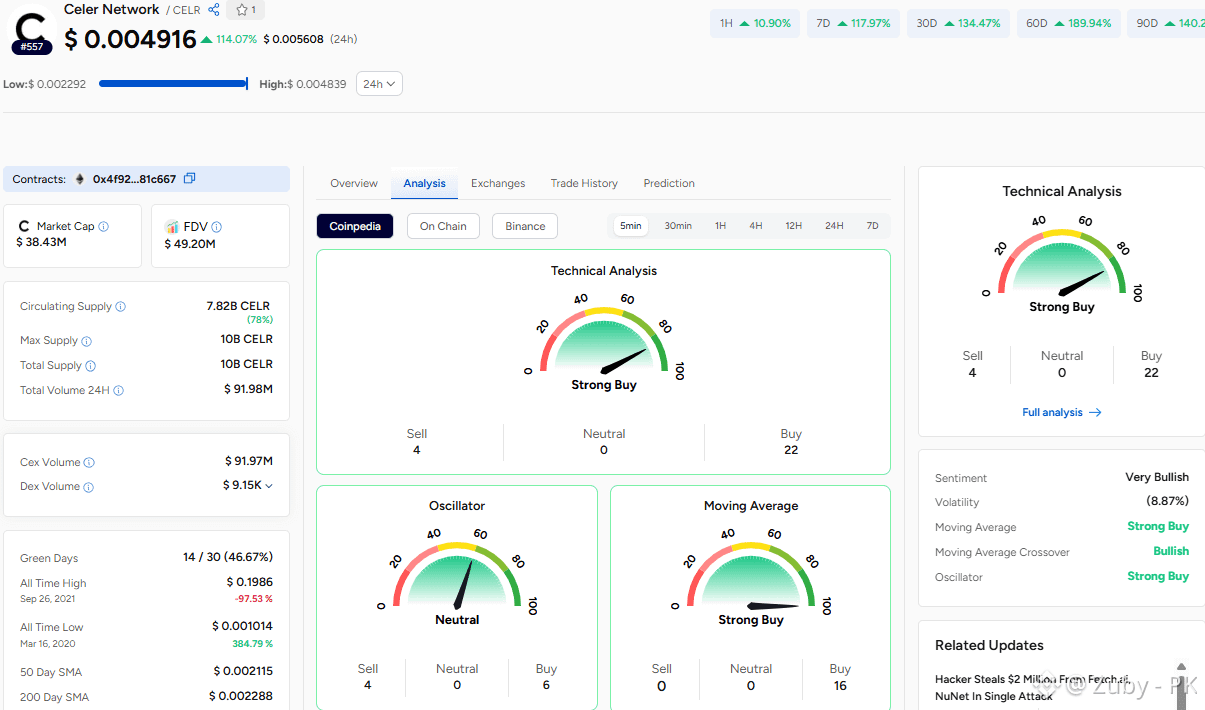1205x710 pixels.
Task: Click the share icon next to CELR
Action: (214, 10)
